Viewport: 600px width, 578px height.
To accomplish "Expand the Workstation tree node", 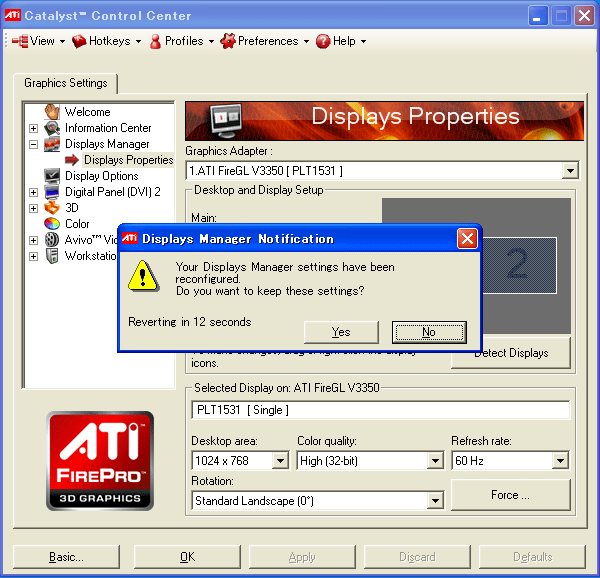I will 34,256.
